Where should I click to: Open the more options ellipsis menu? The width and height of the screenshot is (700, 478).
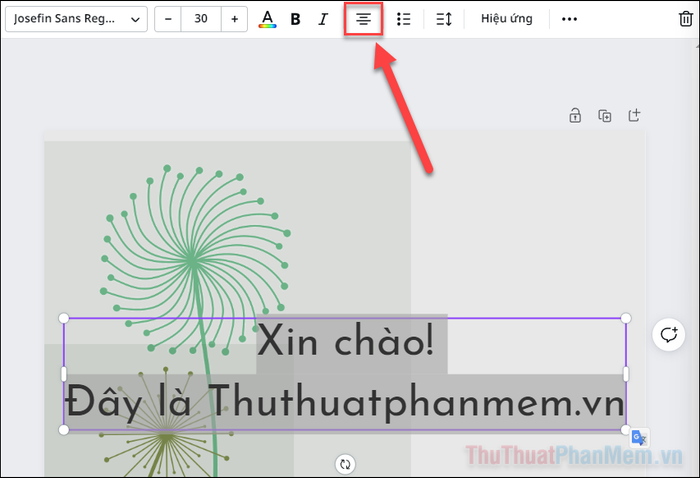[x=569, y=19]
